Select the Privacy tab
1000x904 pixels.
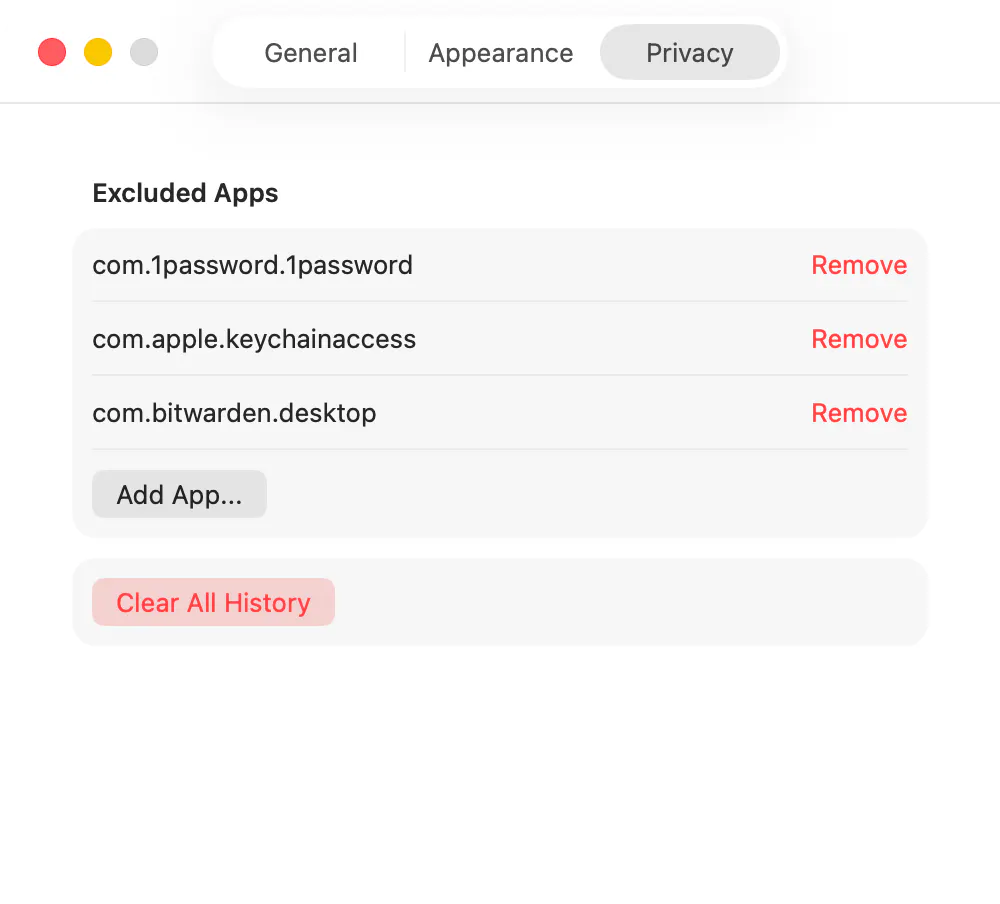(x=689, y=53)
